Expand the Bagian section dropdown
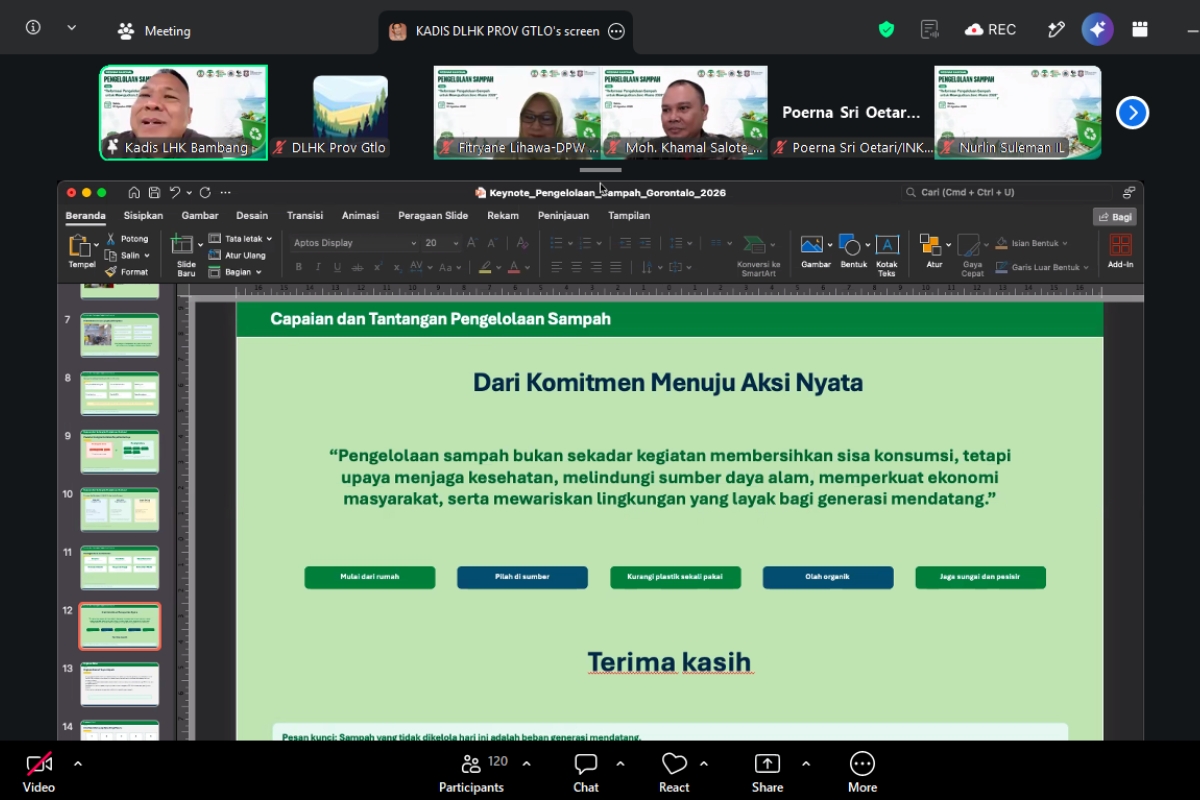Image resolution: width=1200 pixels, height=800 pixels. click(x=258, y=272)
